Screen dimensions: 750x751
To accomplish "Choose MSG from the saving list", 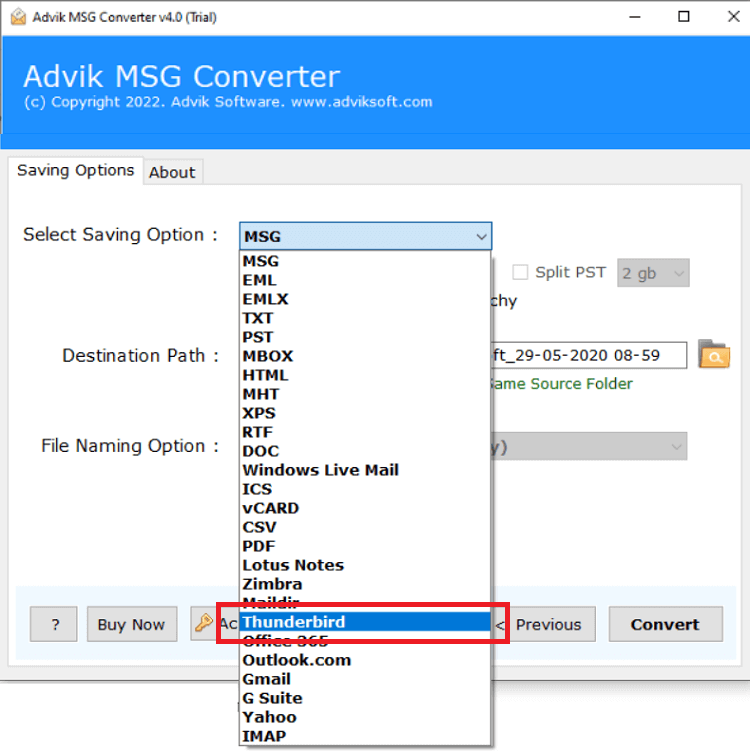I will click(365, 261).
